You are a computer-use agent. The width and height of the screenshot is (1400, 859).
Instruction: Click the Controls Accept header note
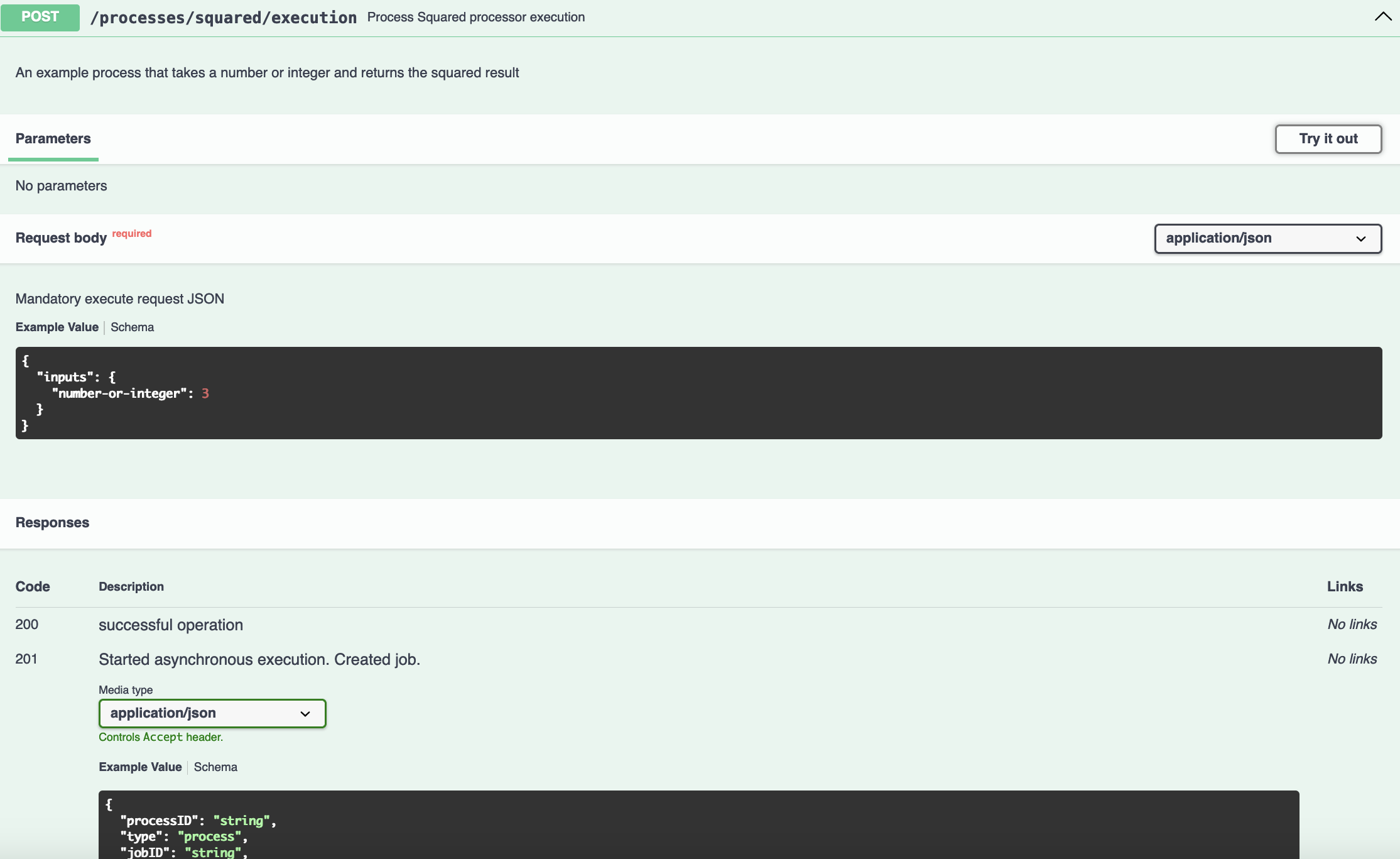pyautogui.click(x=161, y=737)
